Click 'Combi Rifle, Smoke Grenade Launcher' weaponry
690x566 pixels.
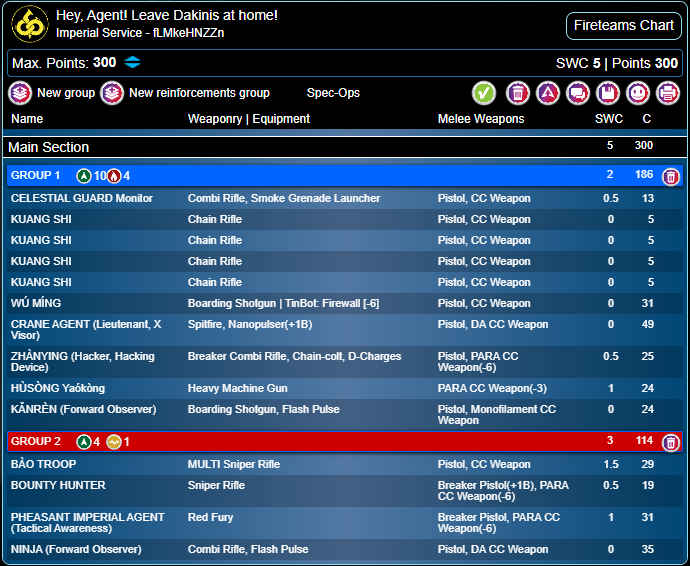(284, 198)
